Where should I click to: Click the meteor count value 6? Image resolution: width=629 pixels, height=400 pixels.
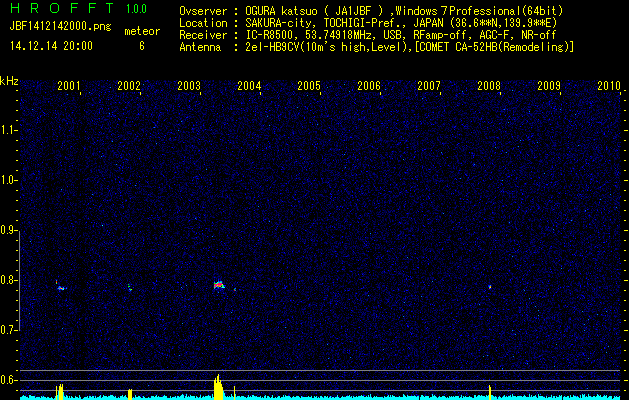tap(142, 46)
